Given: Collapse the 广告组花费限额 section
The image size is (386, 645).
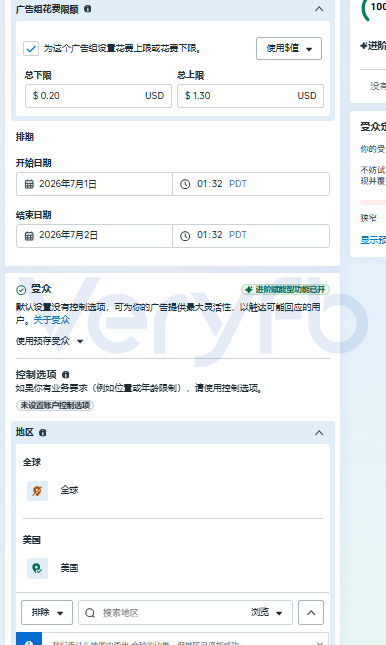Looking at the screenshot, I should click(319, 9).
